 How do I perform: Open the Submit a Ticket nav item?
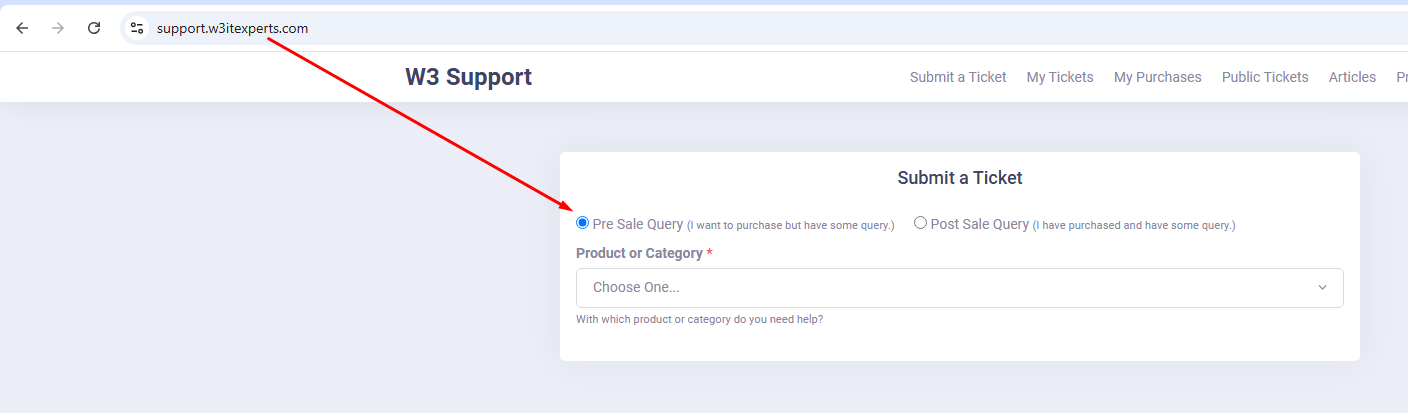click(958, 77)
